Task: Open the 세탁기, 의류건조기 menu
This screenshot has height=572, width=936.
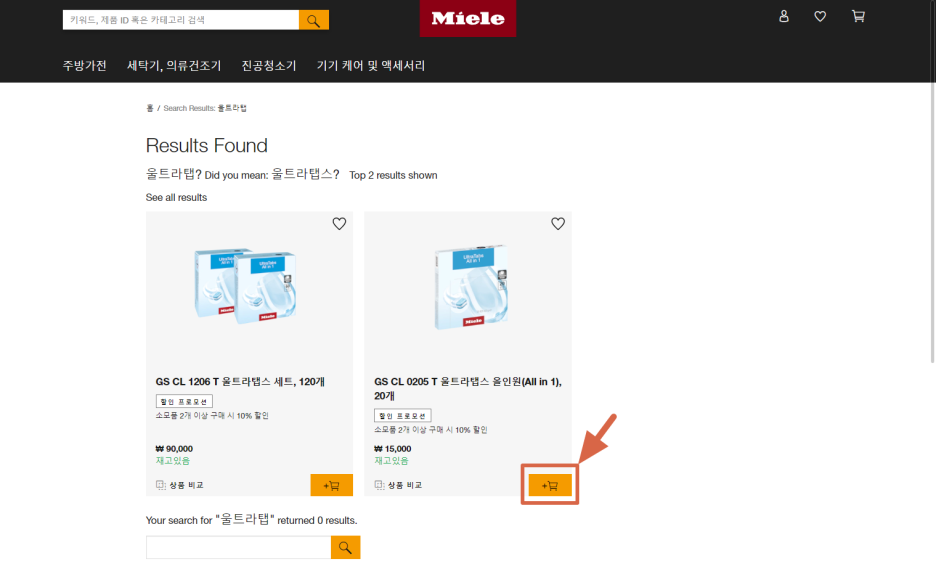Action: pos(174,66)
